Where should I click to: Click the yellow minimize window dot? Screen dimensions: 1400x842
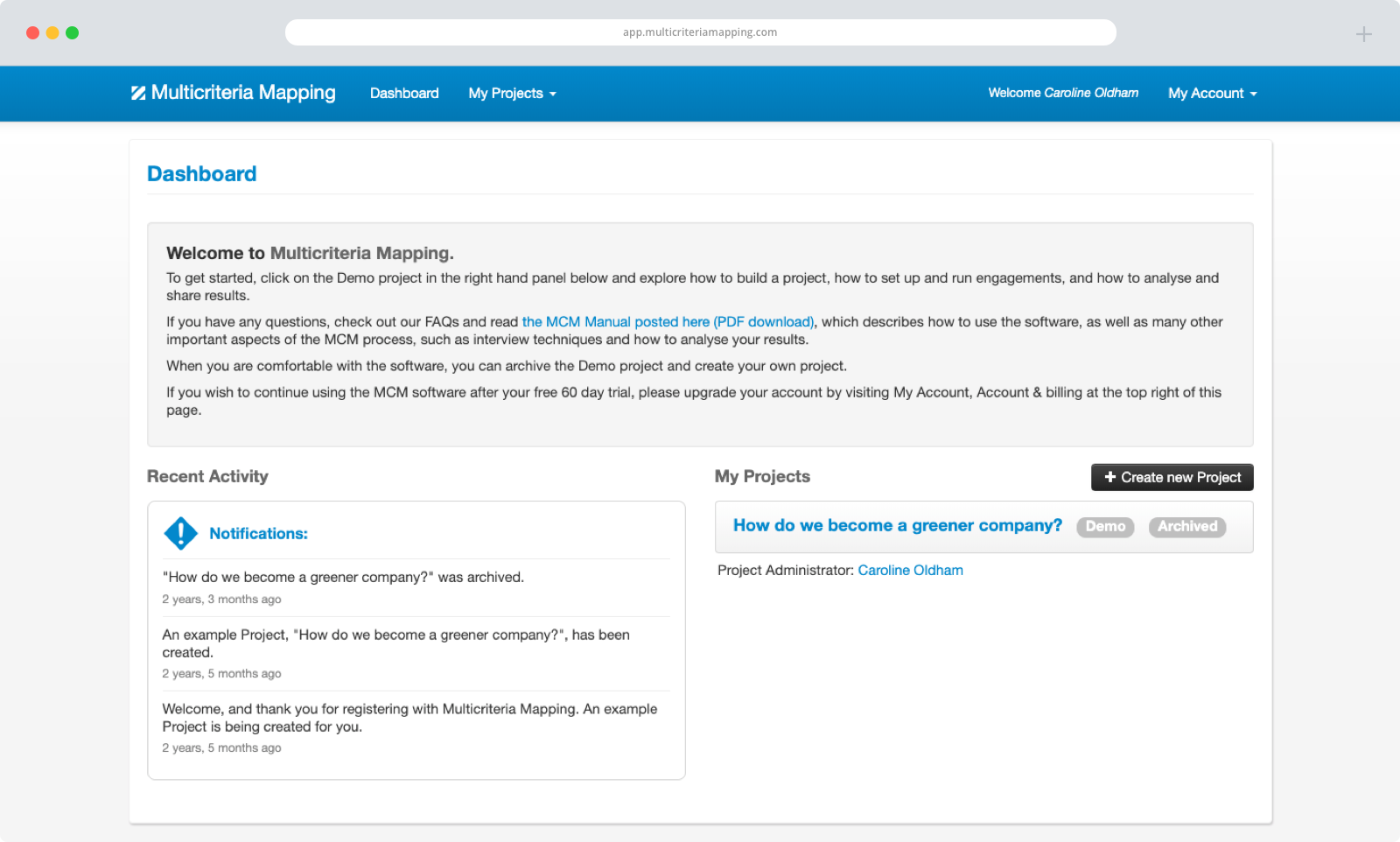pyautogui.click(x=52, y=33)
